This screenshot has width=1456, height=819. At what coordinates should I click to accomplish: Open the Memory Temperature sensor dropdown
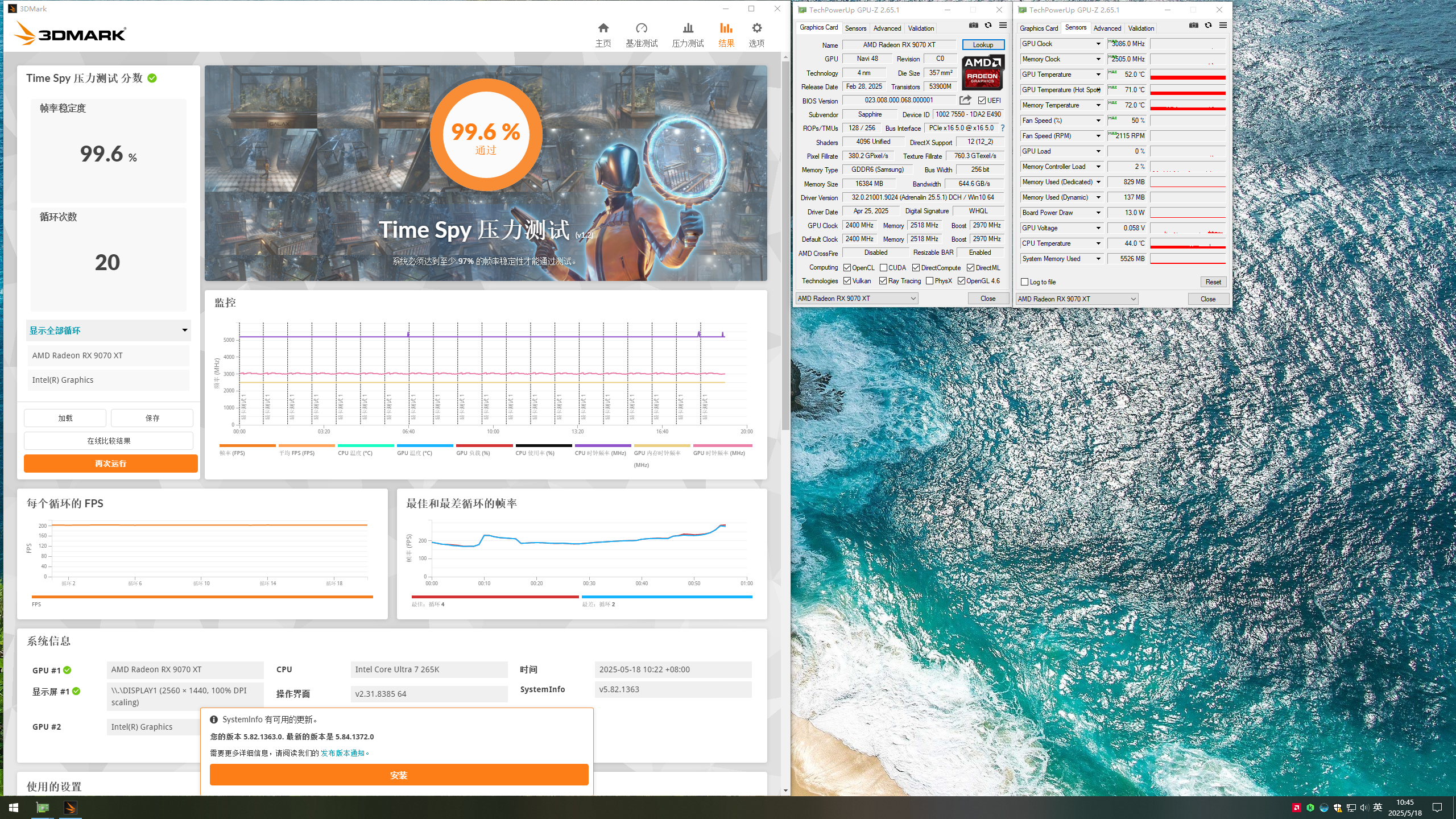(1098, 105)
